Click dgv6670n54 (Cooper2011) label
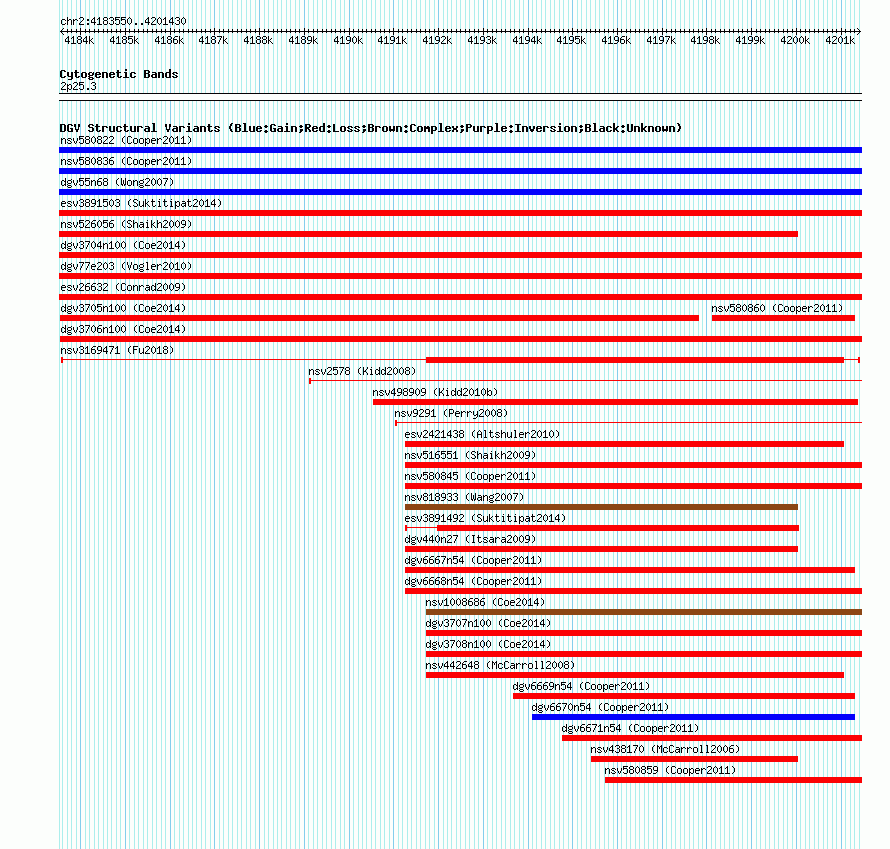This screenshot has height=849, width=890. pos(600,707)
